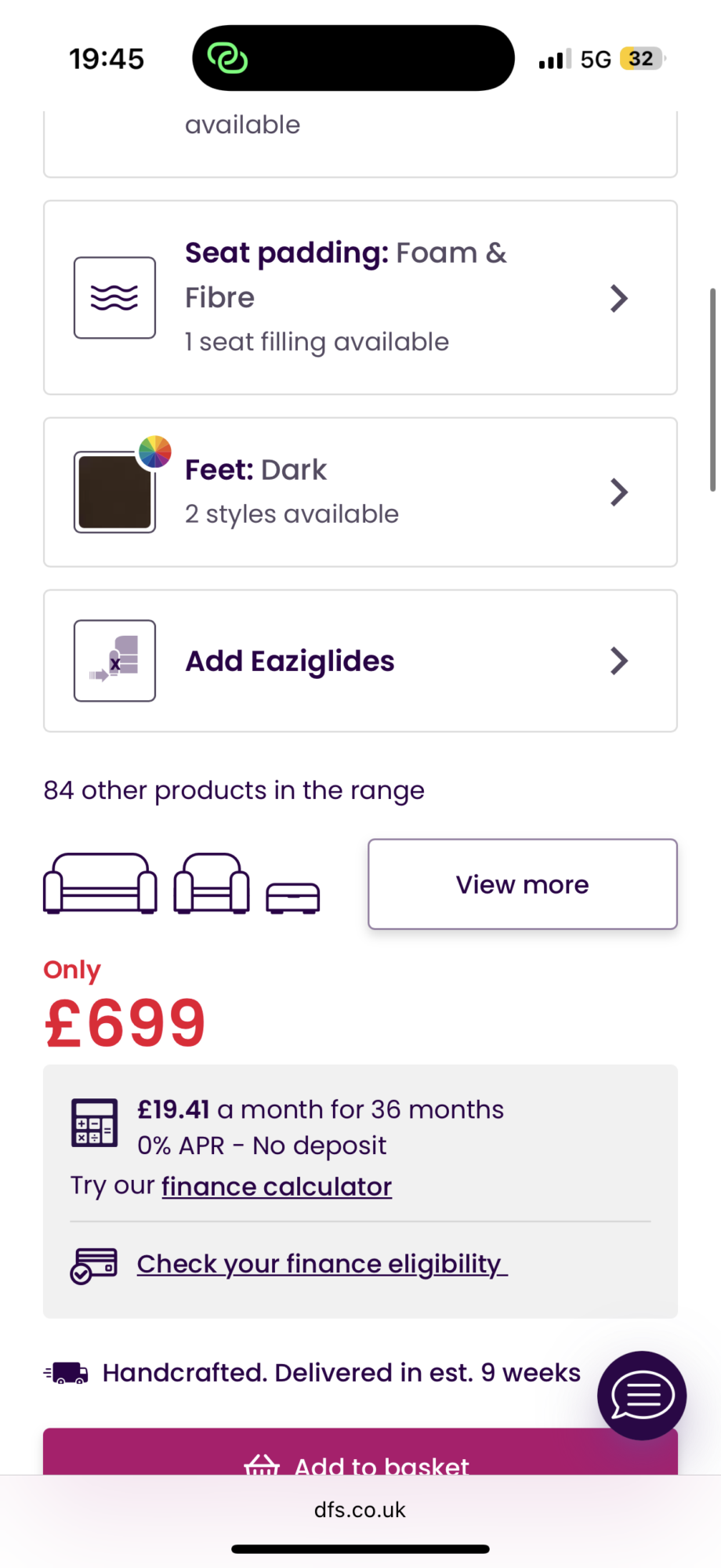Tap the Eaziglides furniture slider icon
The height and width of the screenshot is (1568, 721).
pos(114,661)
